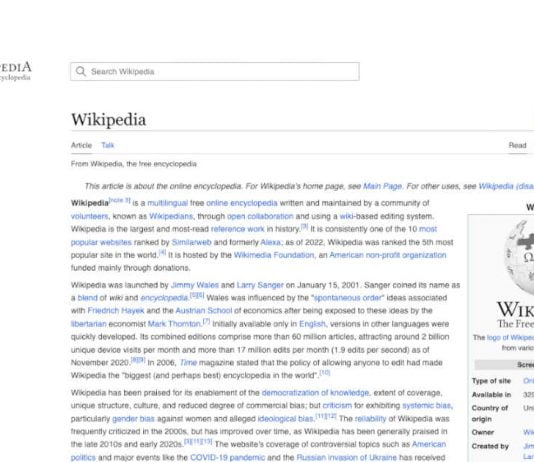Follow the criticism link
Image resolution: width=534 pixels, height=462 pixels.
coord(337,405)
